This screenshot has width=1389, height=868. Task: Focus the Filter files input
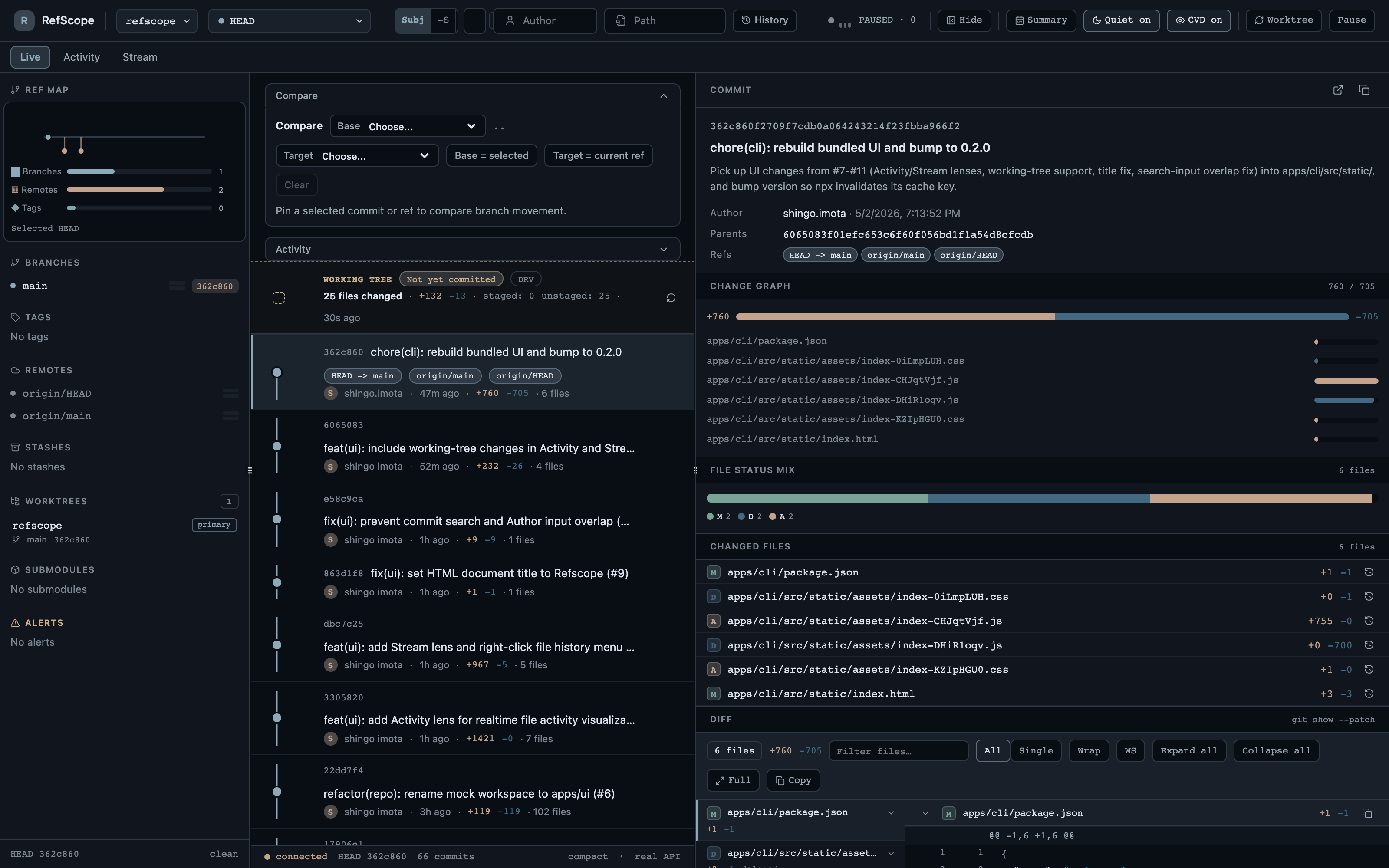pos(898,751)
